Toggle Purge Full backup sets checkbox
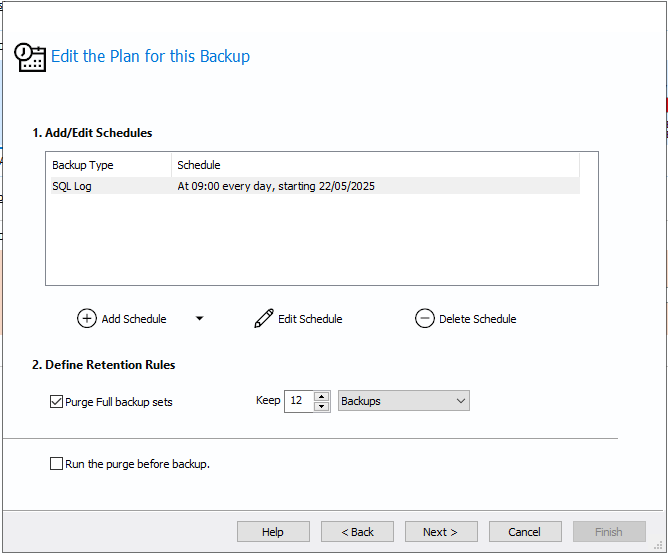 [56, 401]
